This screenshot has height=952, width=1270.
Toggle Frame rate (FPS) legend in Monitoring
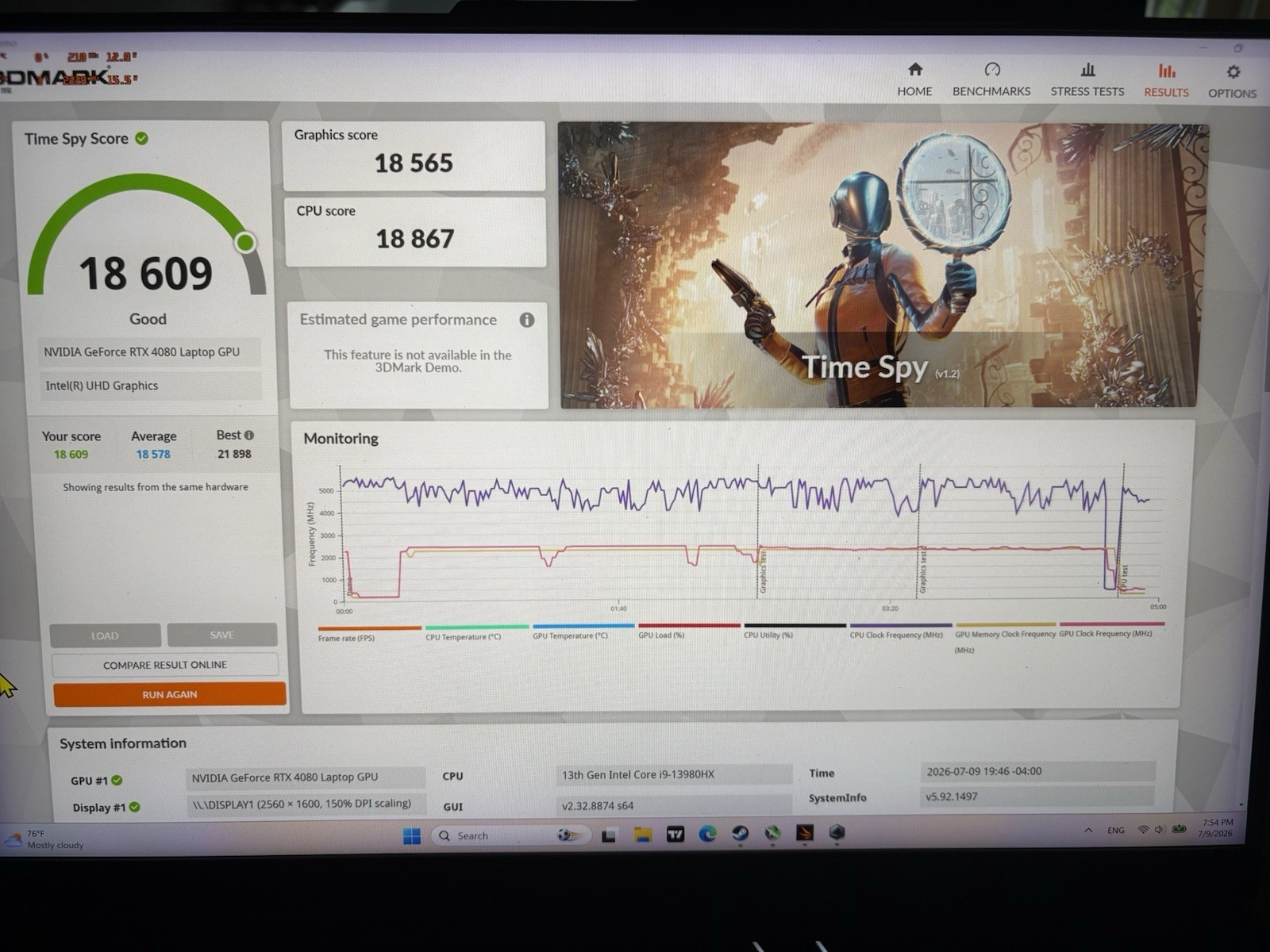pos(369,633)
